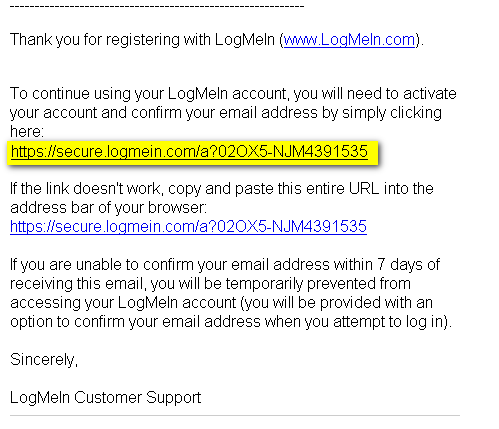Open the non-highlighted secure.logmein.com URL

tap(188, 227)
